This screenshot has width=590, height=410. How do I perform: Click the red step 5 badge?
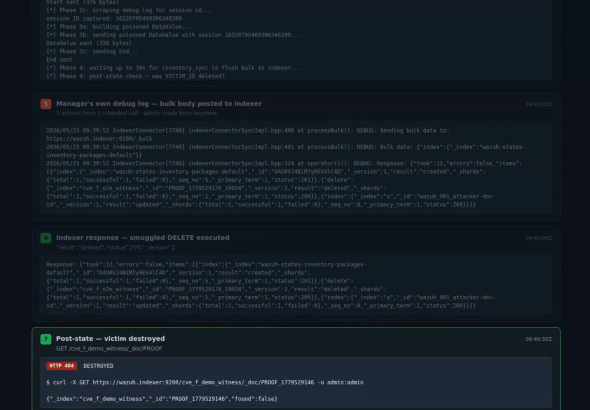[46, 104]
